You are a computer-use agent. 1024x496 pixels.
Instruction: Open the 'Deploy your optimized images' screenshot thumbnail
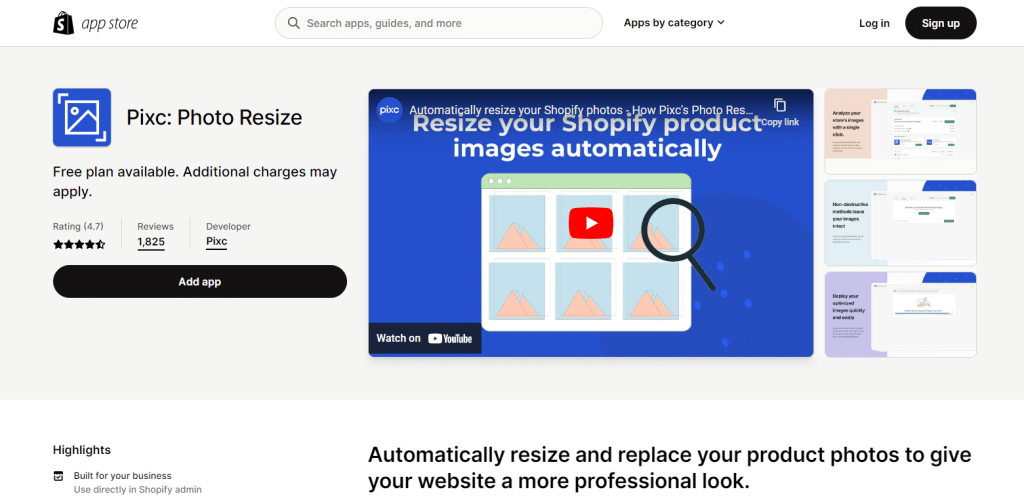901,315
